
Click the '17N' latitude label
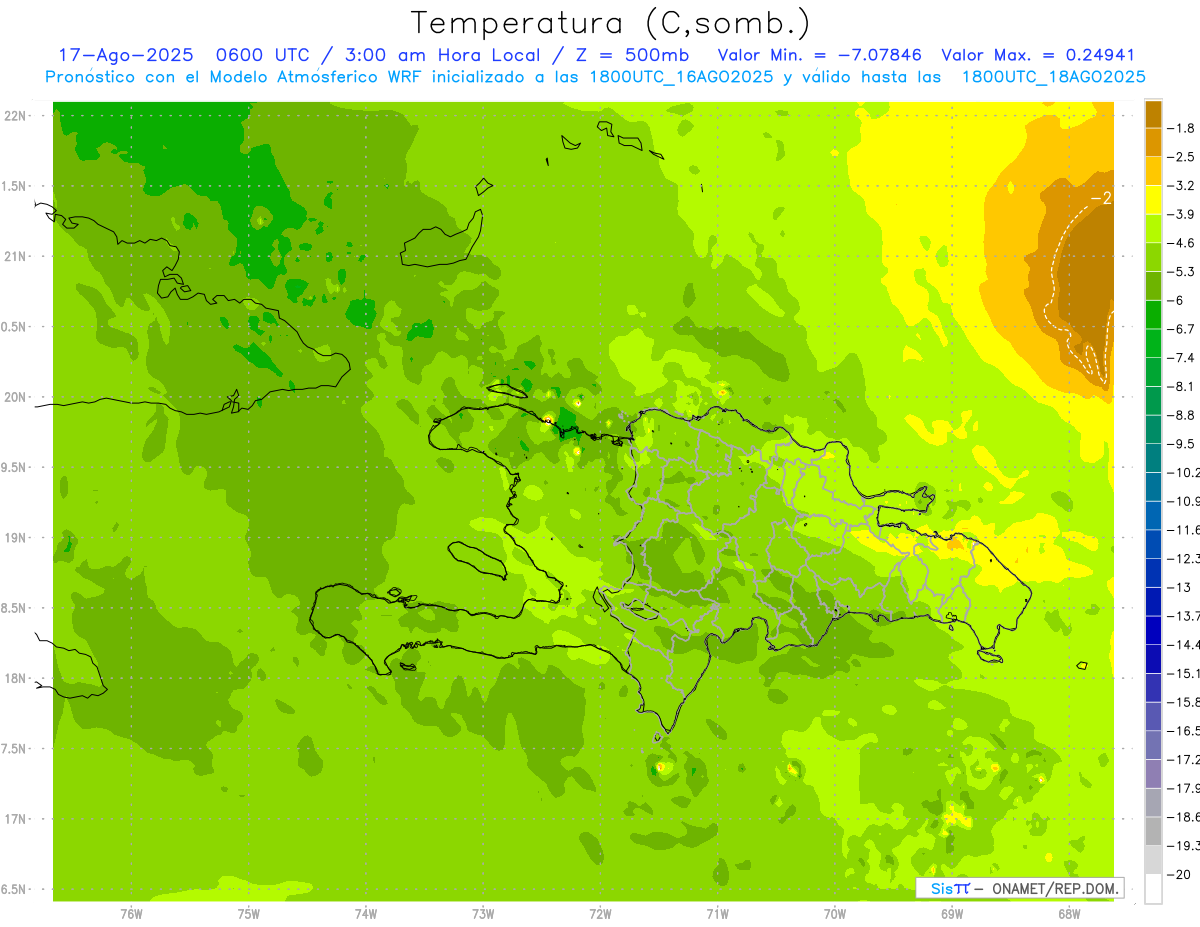pos(15,820)
